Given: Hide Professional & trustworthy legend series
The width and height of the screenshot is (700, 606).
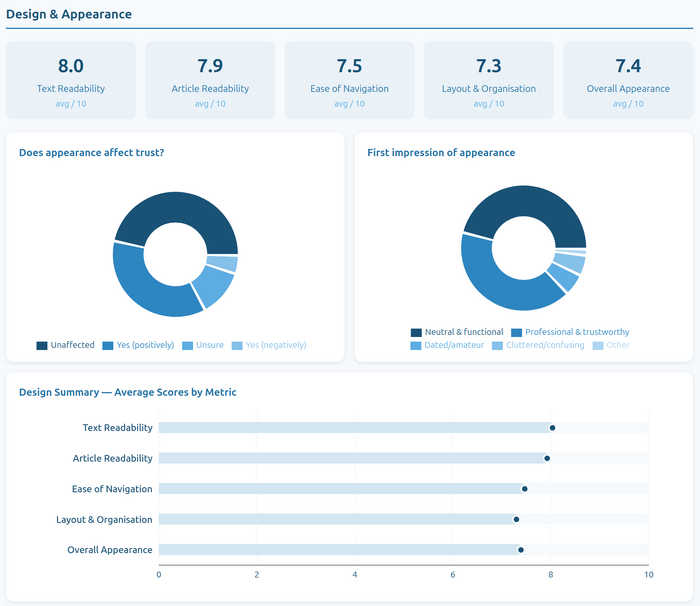Looking at the screenshot, I should tap(570, 332).
